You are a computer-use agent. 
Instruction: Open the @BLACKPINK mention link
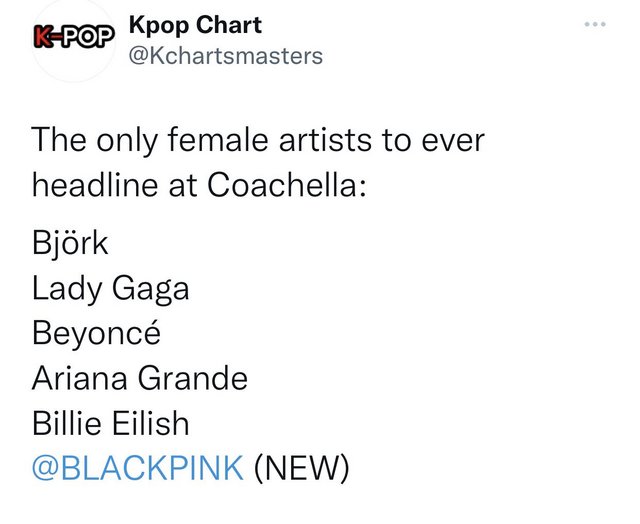point(138,468)
